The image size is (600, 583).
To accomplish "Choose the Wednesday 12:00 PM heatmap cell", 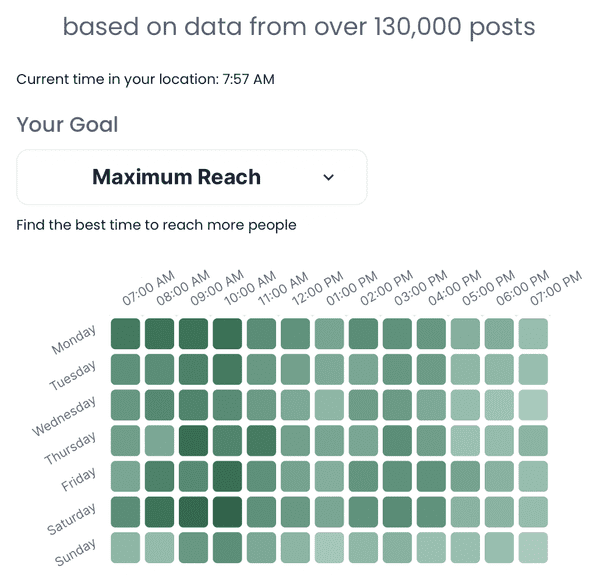I will [295, 405].
